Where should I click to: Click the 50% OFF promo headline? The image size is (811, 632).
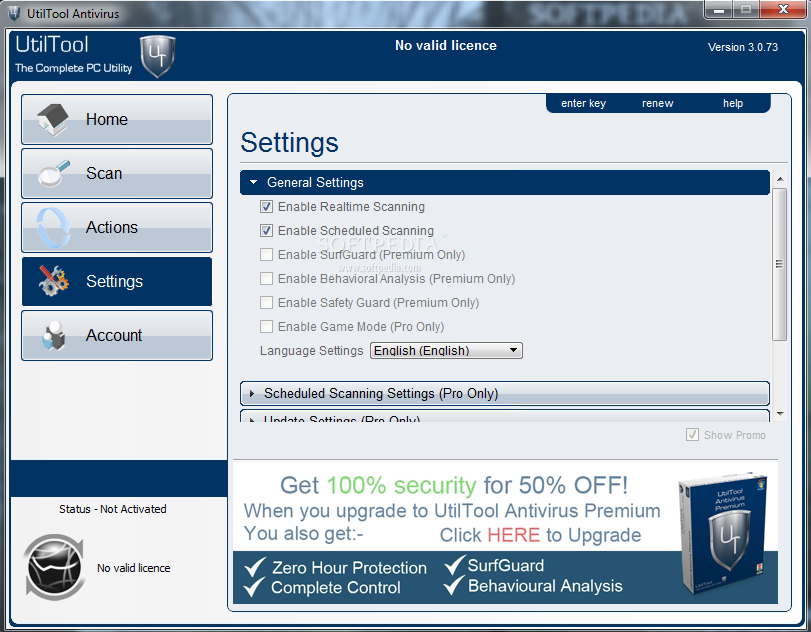coord(454,485)
